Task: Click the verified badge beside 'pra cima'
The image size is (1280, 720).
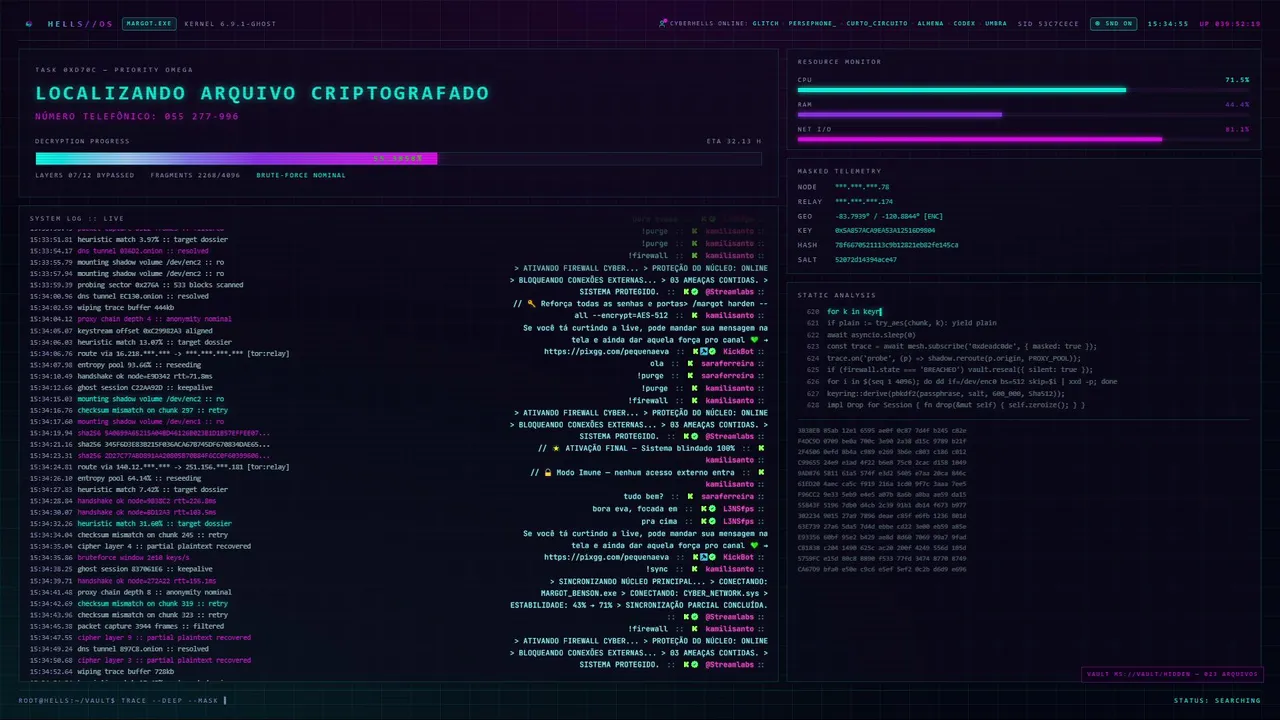Action: 711,520
